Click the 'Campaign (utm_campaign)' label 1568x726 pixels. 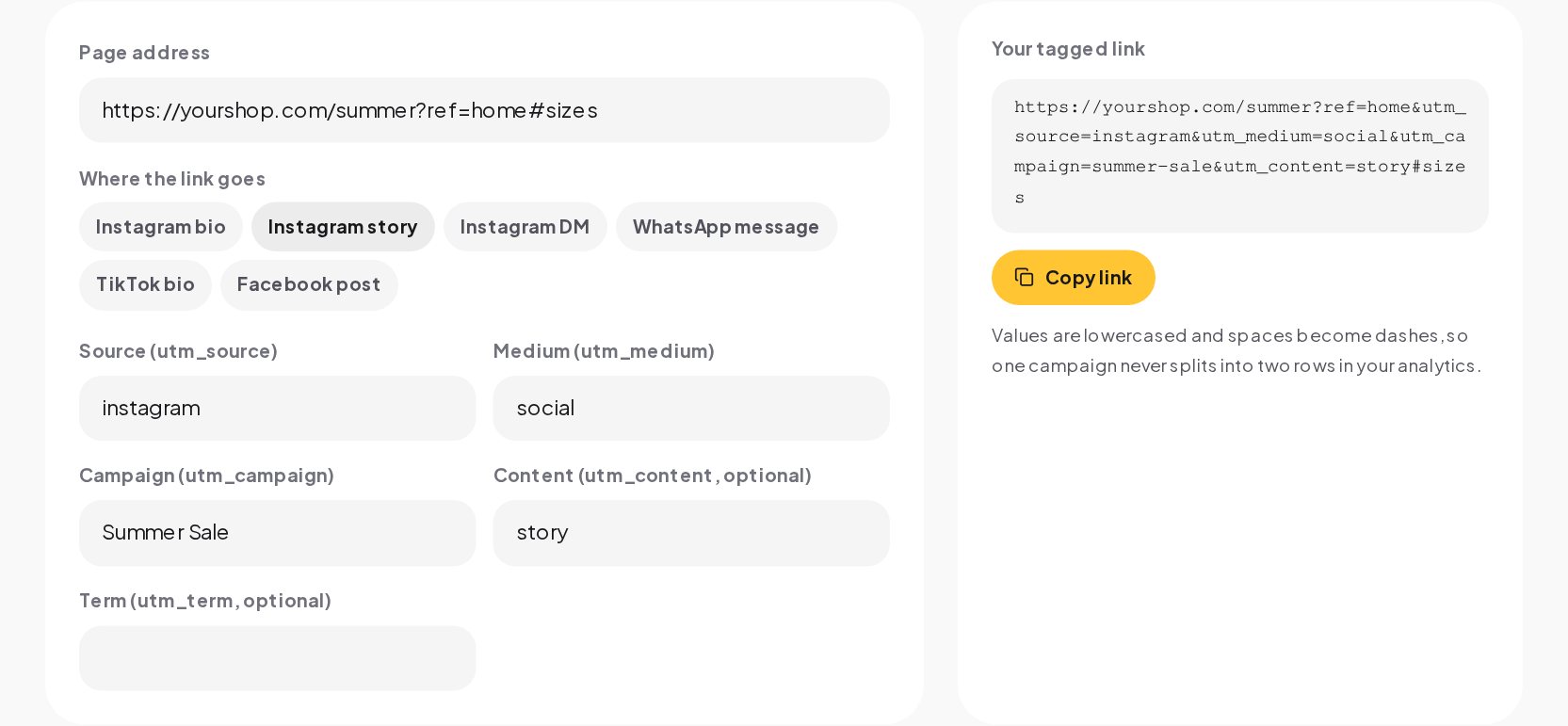click(x=206, y=476)
